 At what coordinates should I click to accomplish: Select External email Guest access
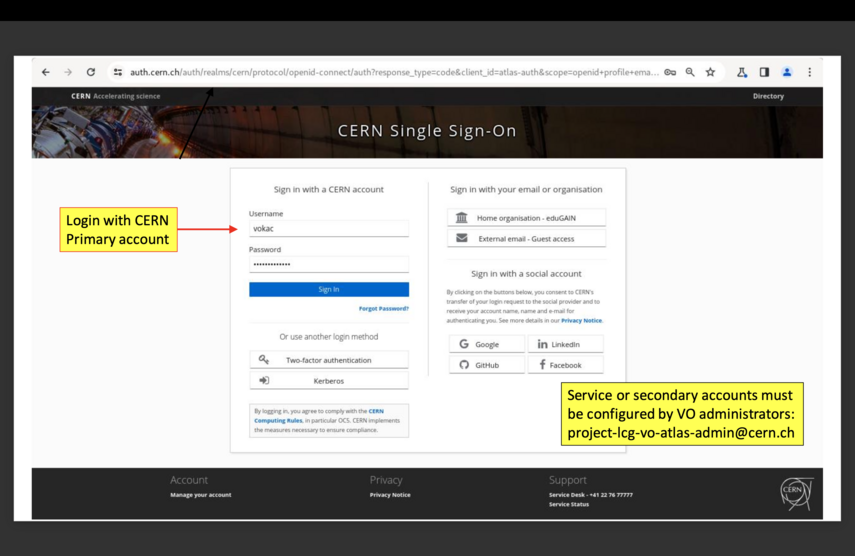coord(526,239)
